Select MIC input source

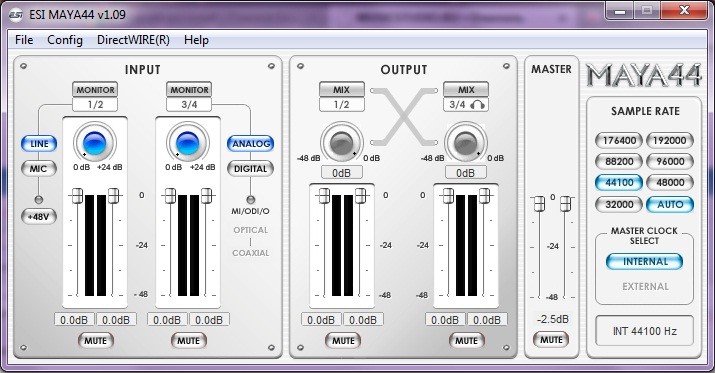point(39,169)
